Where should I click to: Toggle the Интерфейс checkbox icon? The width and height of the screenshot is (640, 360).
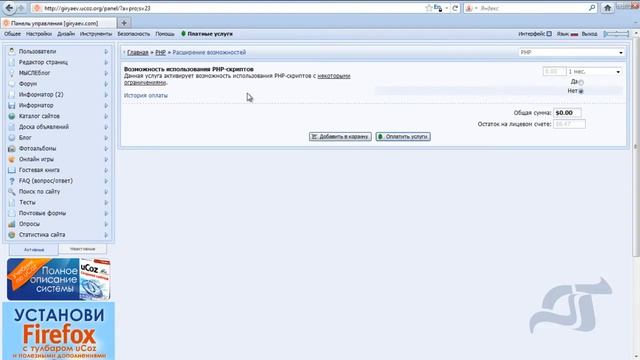[x=549, y=34]
